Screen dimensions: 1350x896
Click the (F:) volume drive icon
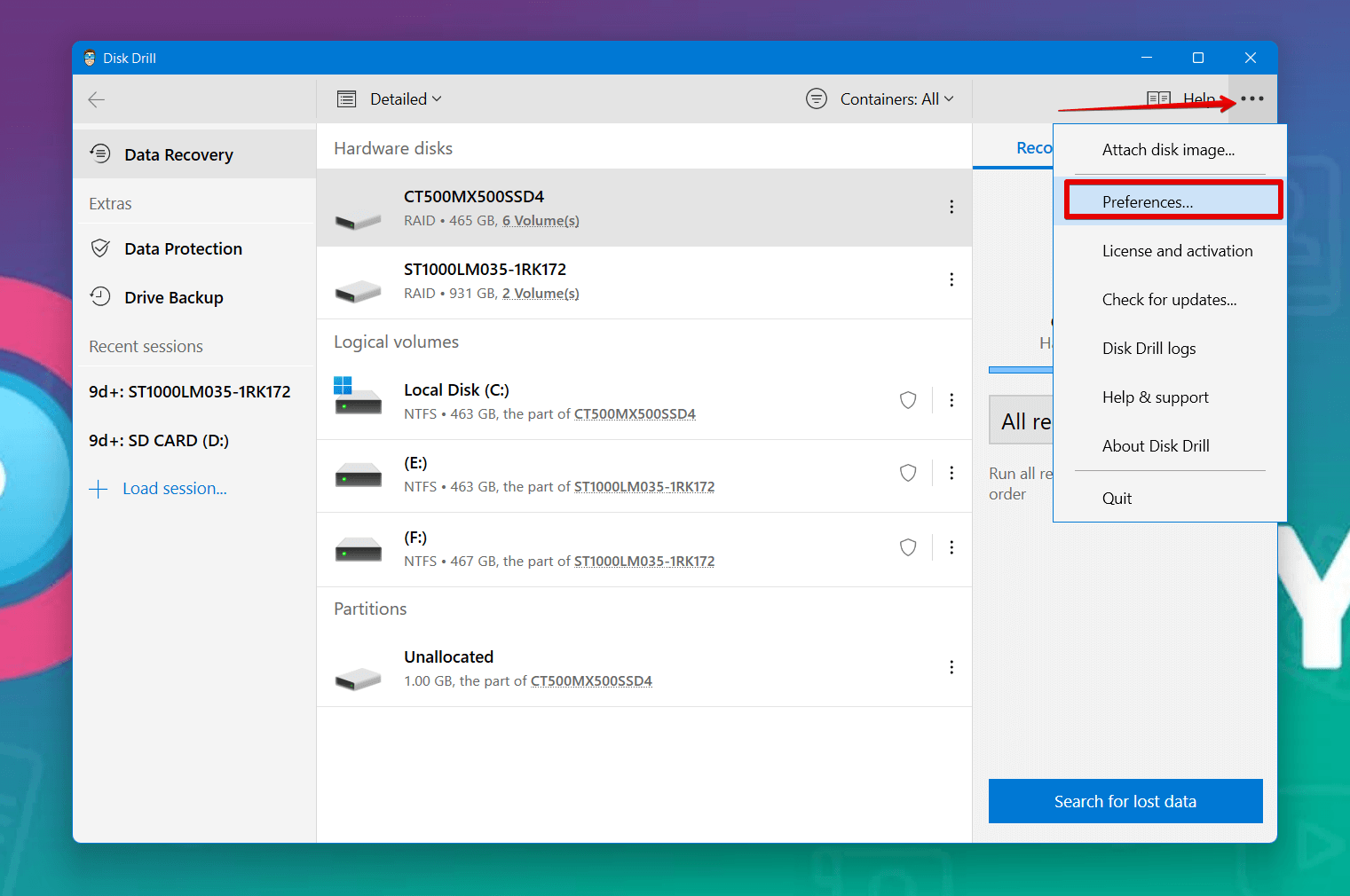click(x=358, y=550)
